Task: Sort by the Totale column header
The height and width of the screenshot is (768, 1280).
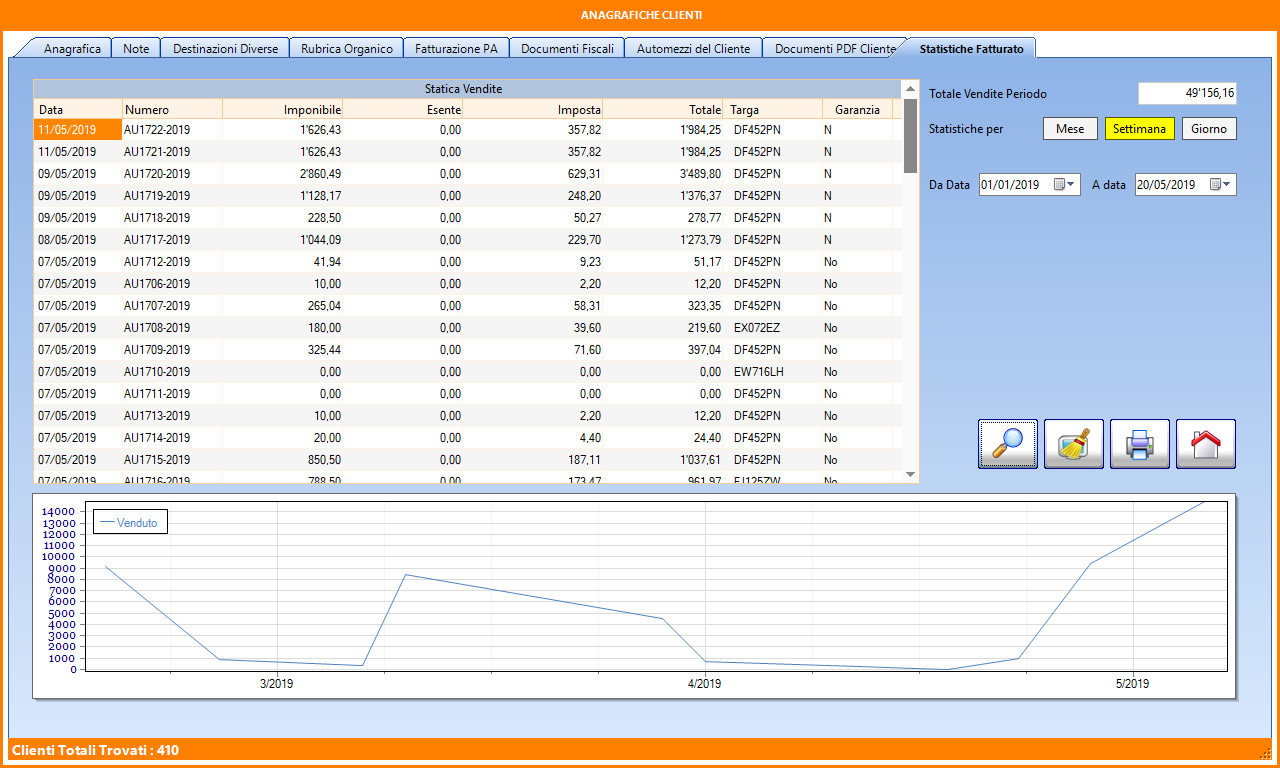Action: [x=663, y=109]
